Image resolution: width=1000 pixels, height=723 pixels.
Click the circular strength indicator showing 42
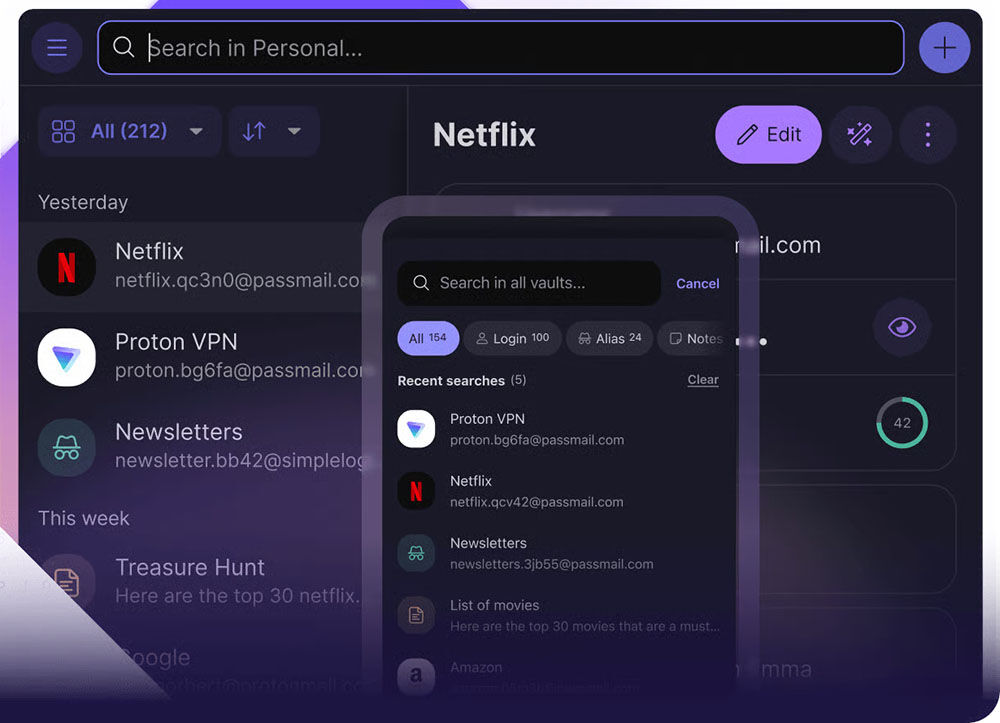click(x=902, y=423)
